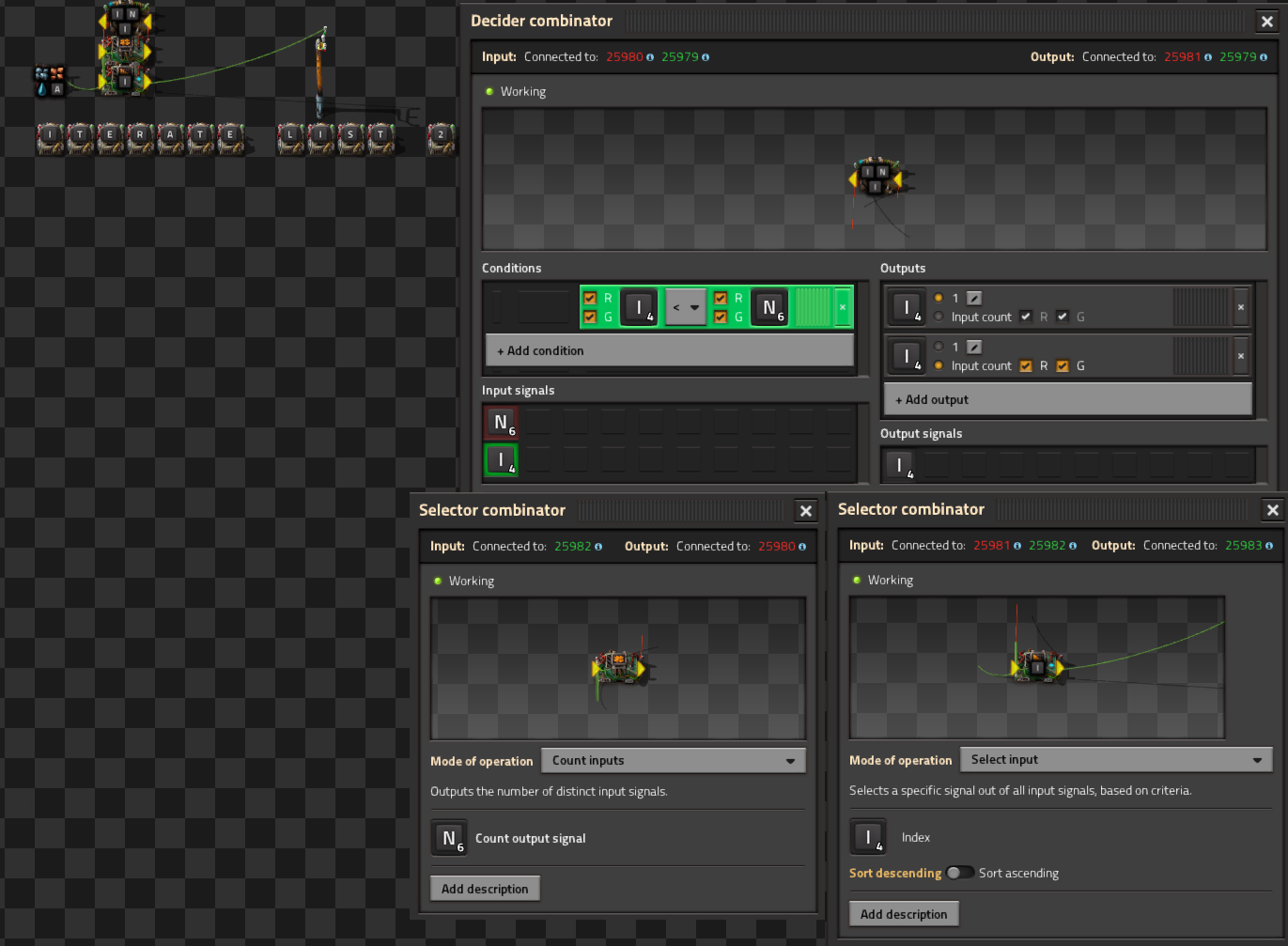Info icon beside 25982 in left Selector input

pyautogui.click(x=598, y=547)
